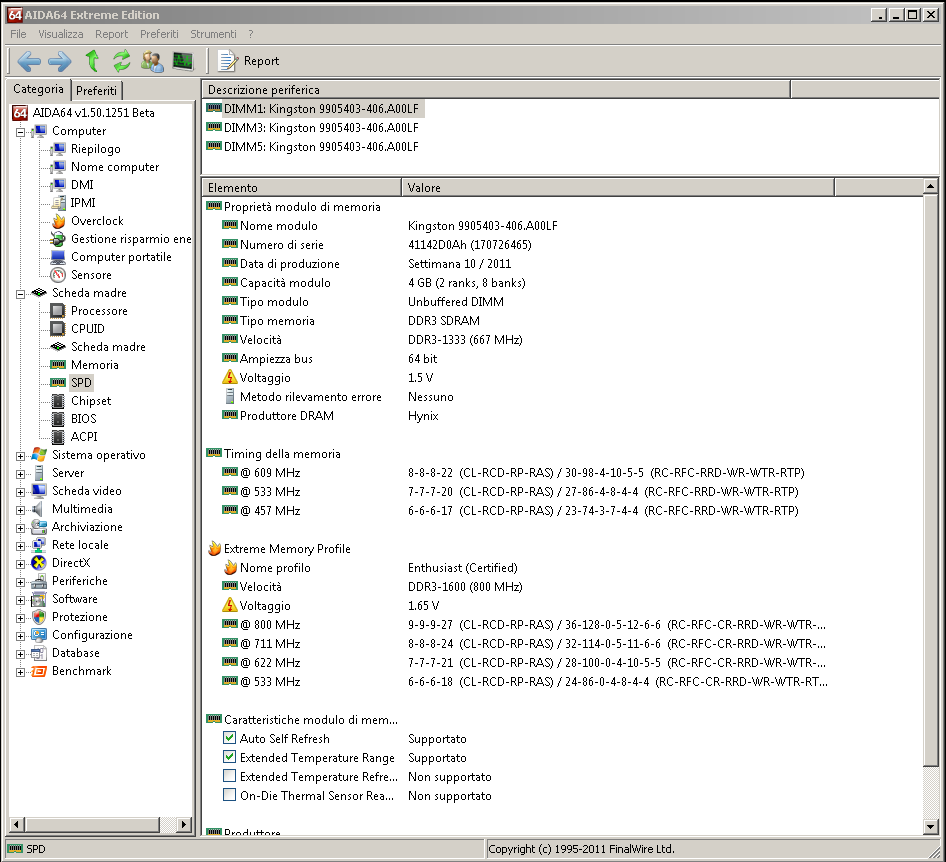
Task: Refresh the page with green arrows icon
Action: point(122,61)
